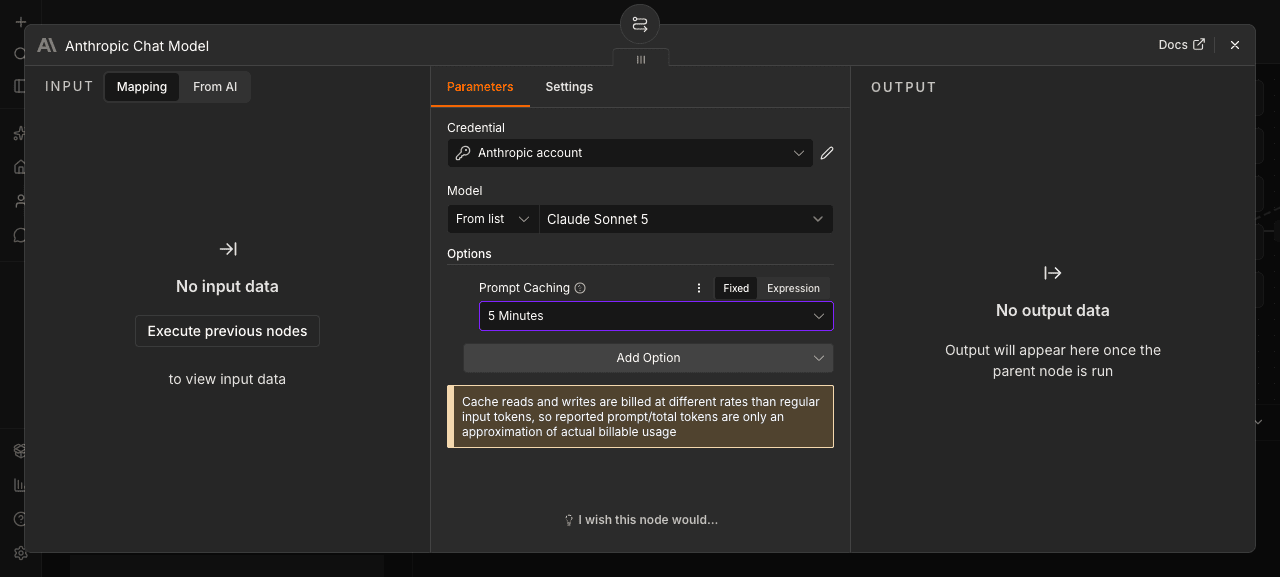
Task: Open the Claude Sonnet 5 model dropdown
Action: 686,219
